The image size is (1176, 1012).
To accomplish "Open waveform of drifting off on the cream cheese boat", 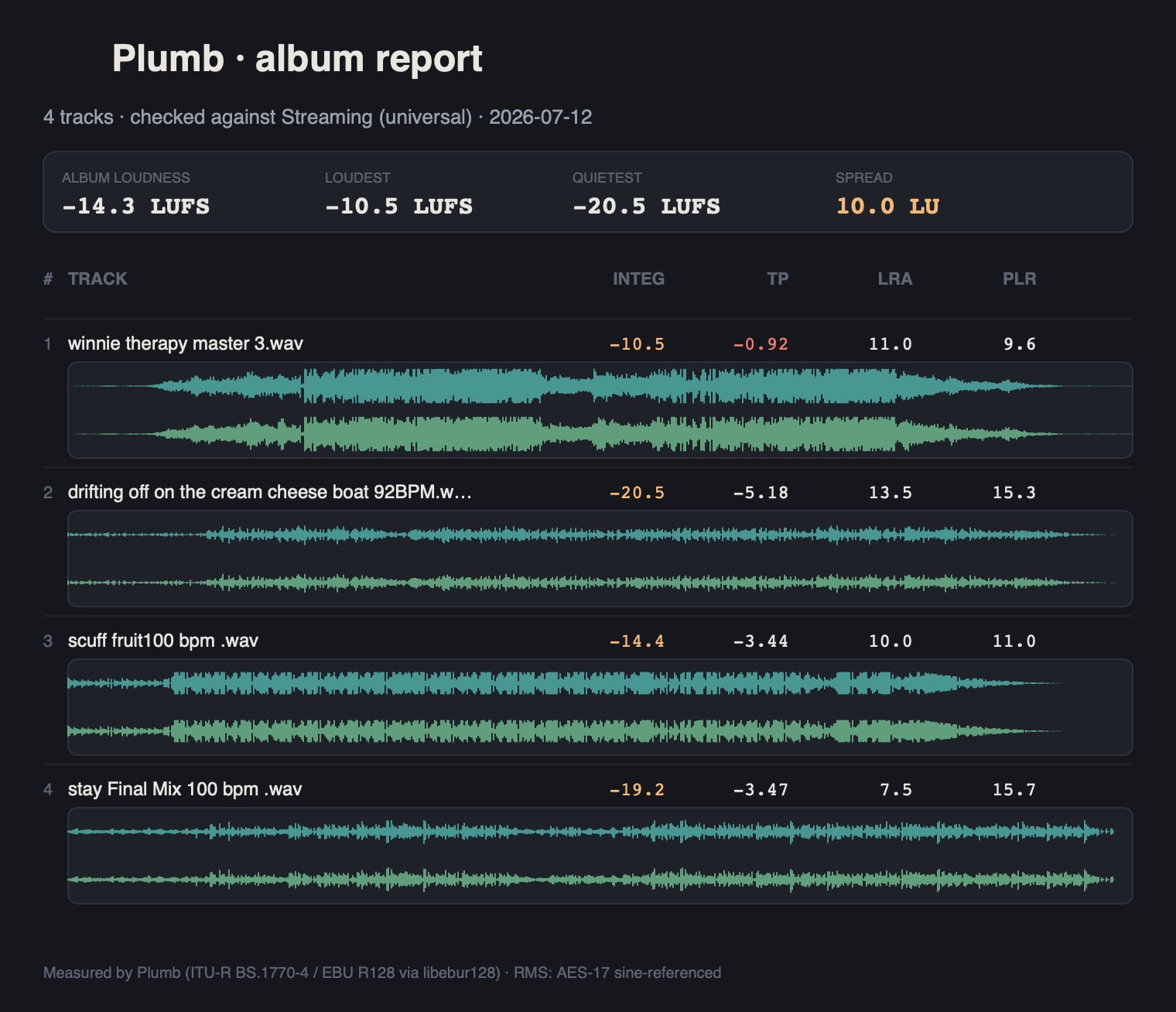I will click(600, 559).
